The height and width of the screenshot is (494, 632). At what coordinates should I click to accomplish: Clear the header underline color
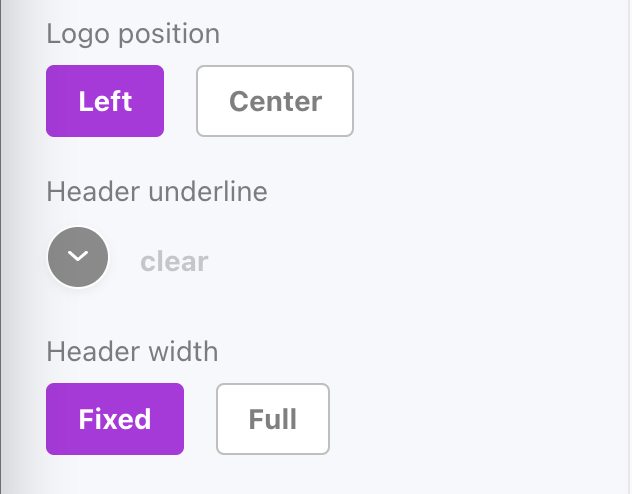tap(174, 262)
